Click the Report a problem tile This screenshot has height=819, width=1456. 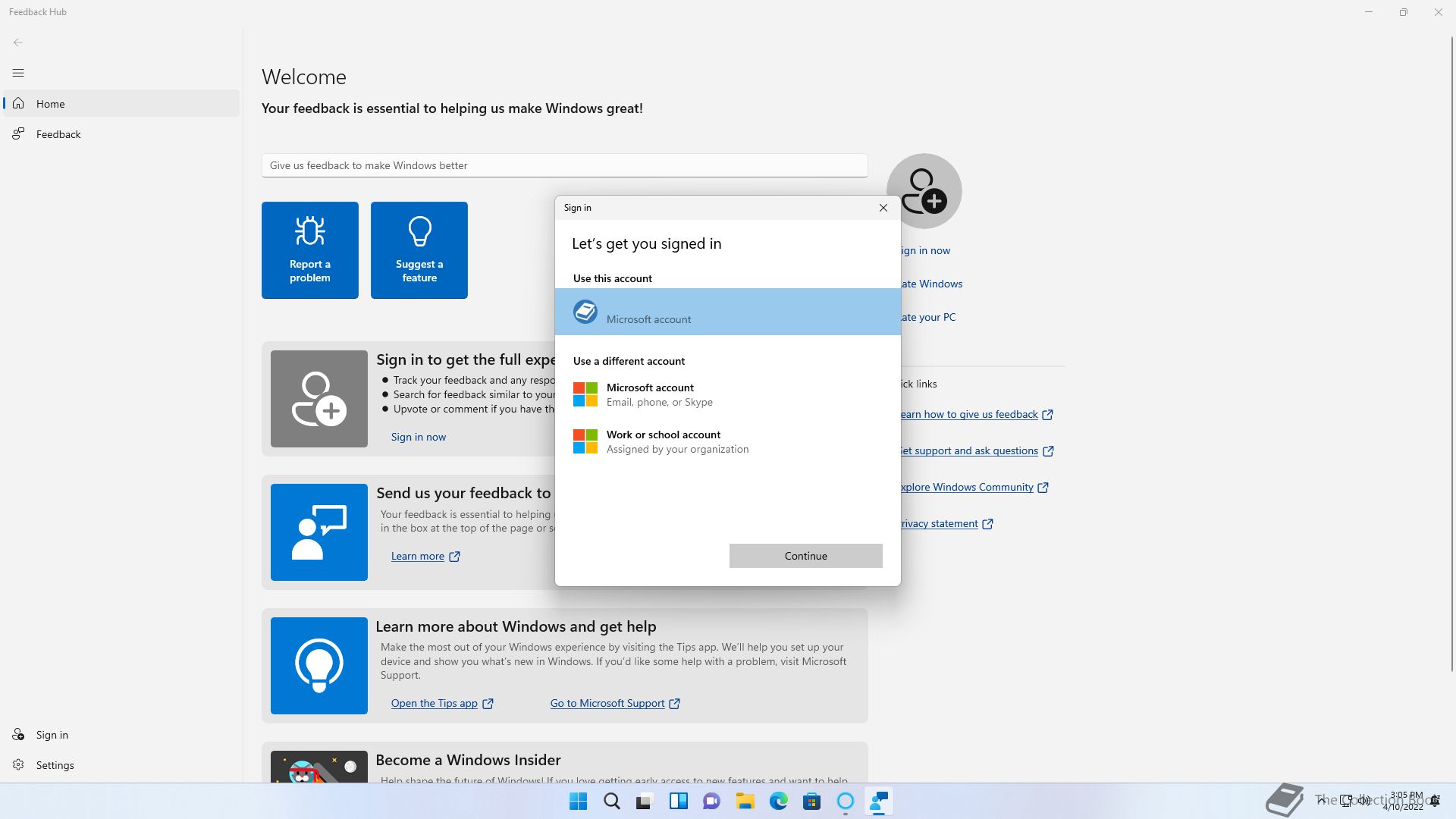(310, 250)
